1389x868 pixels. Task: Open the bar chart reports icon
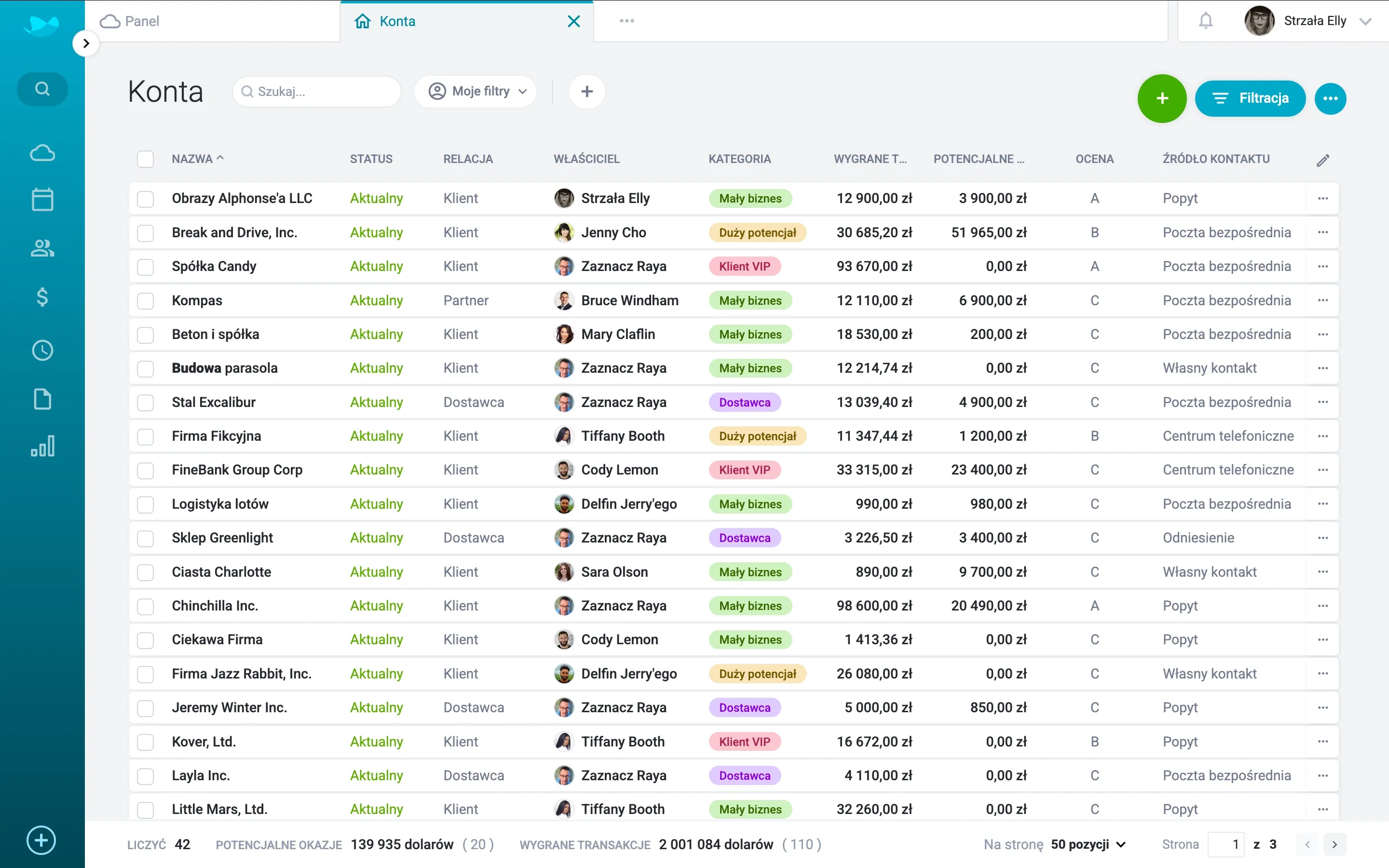click(42, 446)
